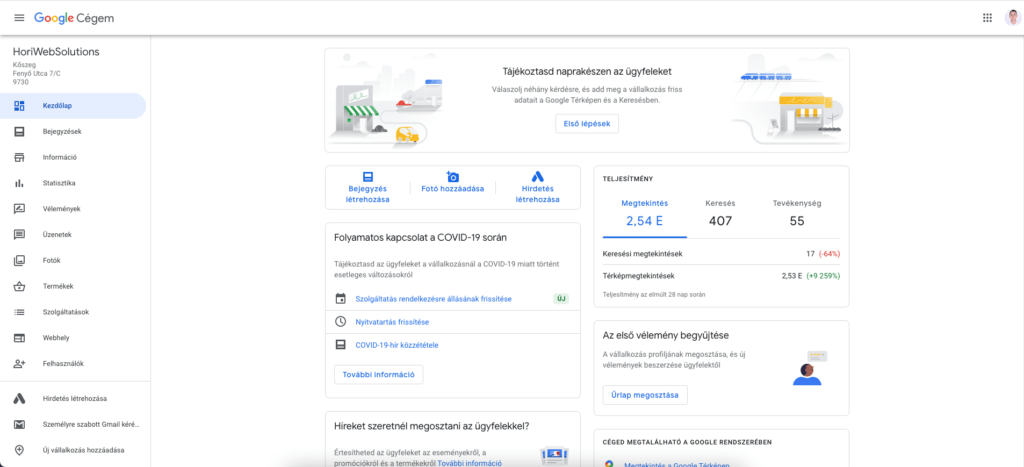Click the Google Cégem logo
1024x467 pixels.
pyautogui.click(x=74, y=18)
